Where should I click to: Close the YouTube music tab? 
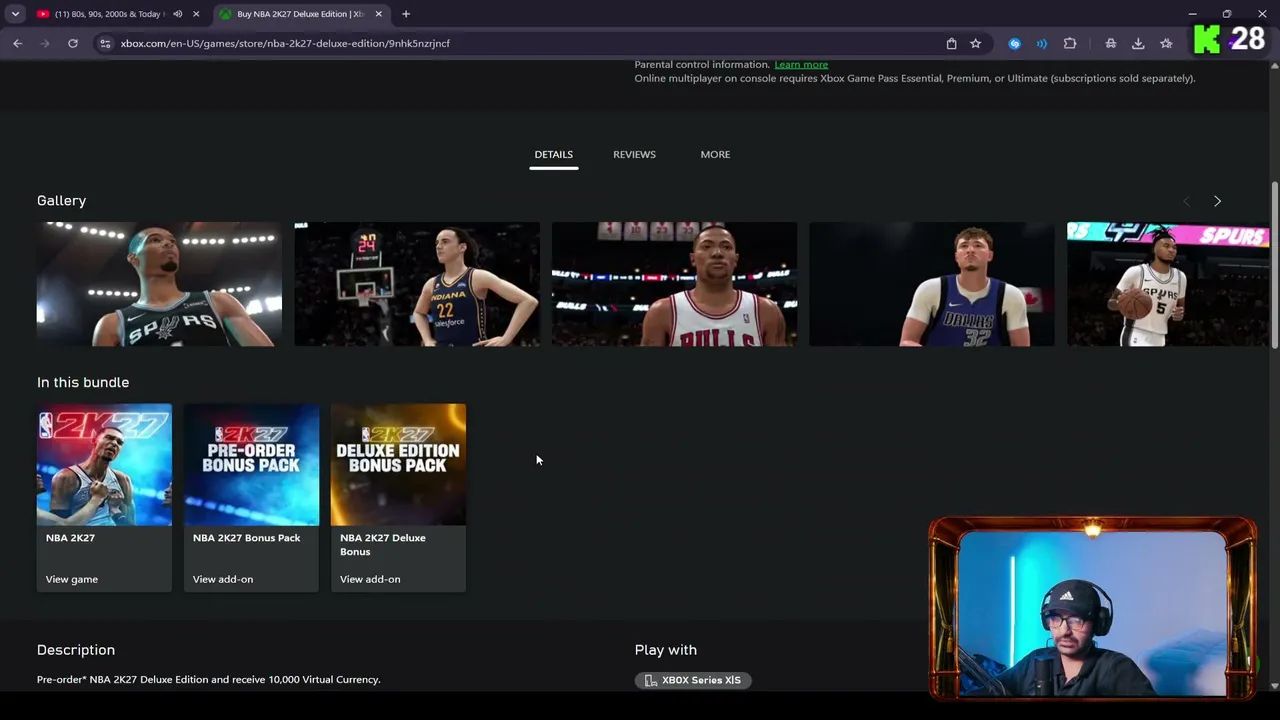click(196, 14)
